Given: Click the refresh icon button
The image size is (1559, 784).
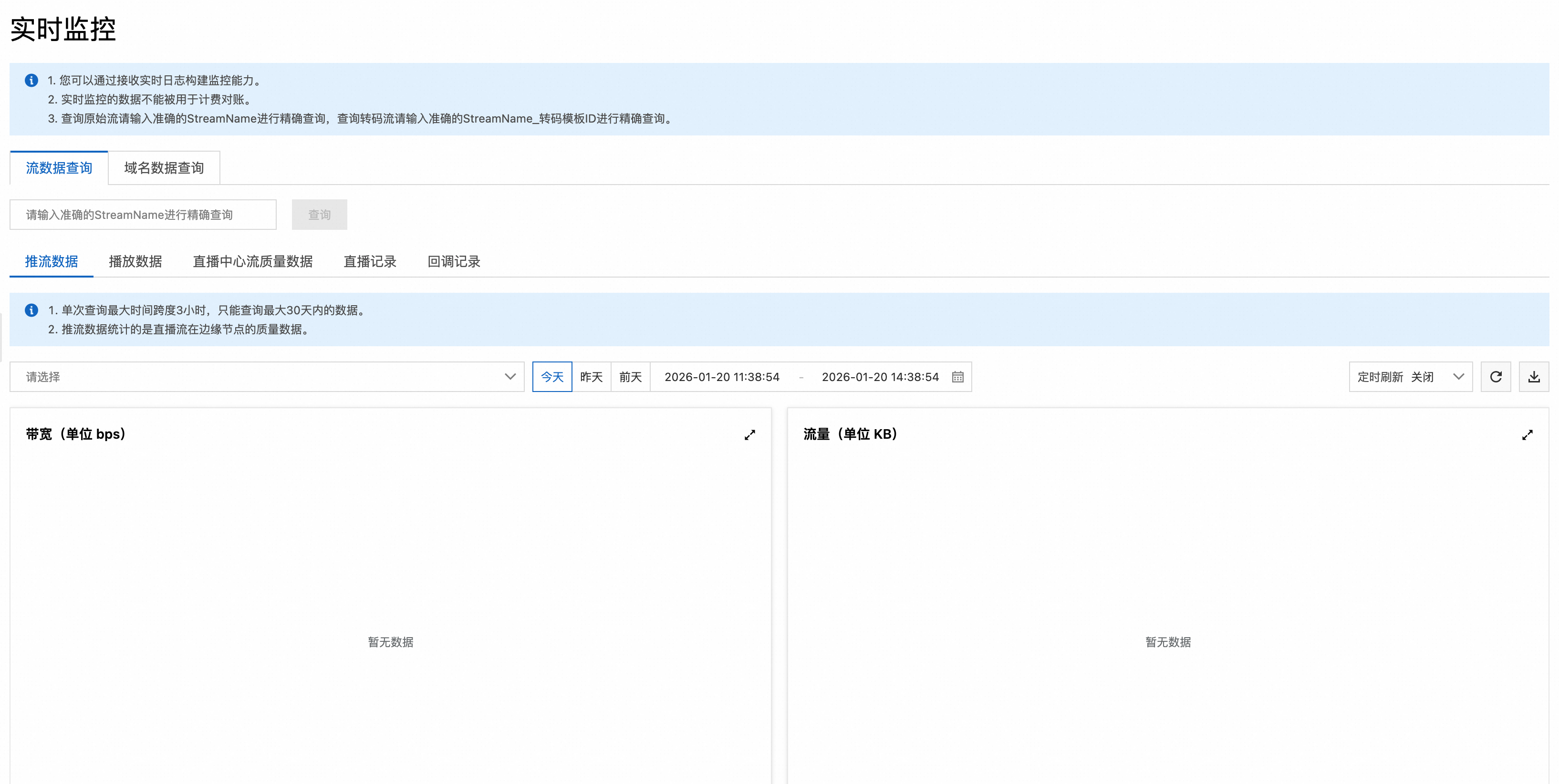Looking at the screenshot, I should pyautogui.click(x=1496, y=377).
